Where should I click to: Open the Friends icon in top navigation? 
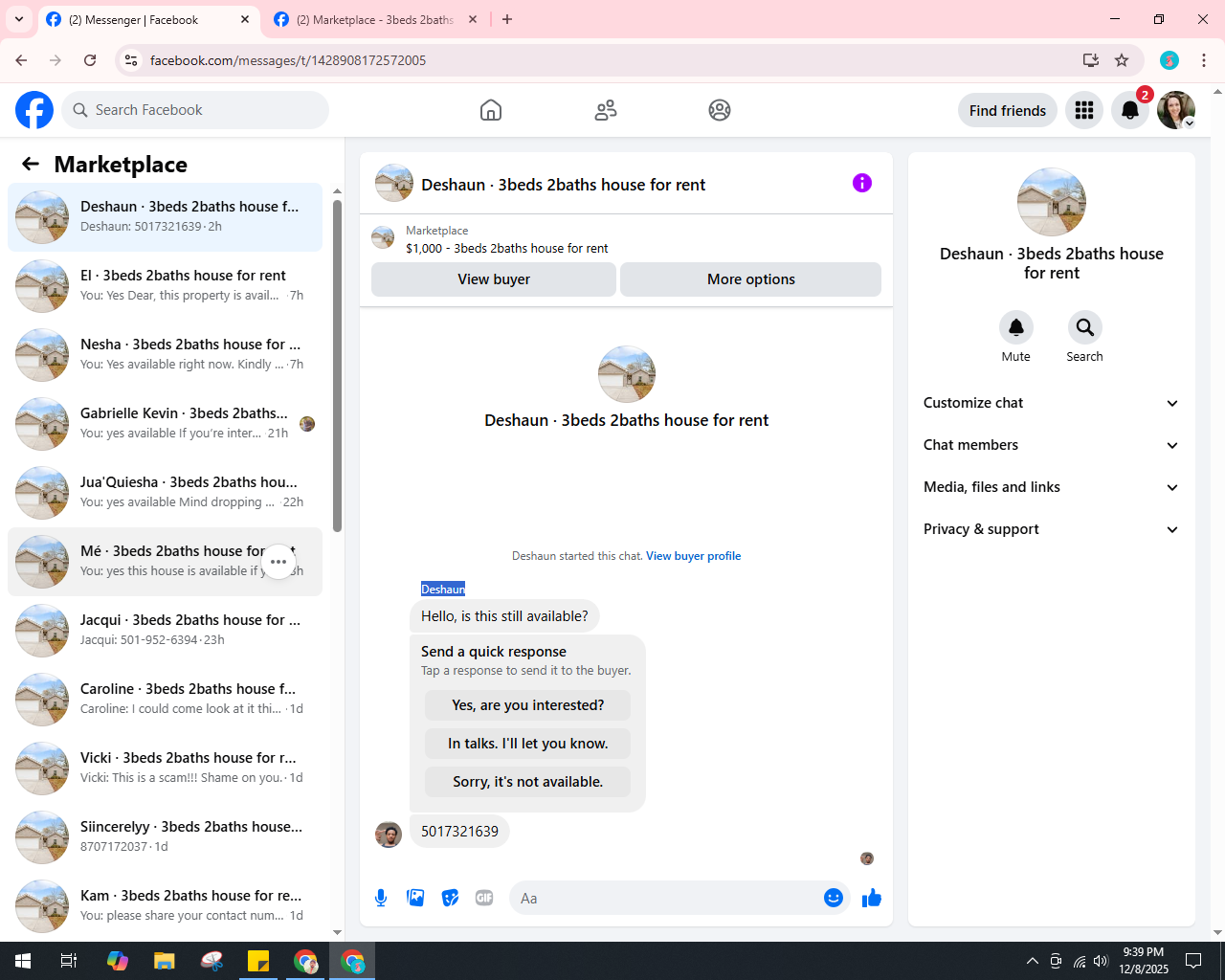tap(606, 110)
